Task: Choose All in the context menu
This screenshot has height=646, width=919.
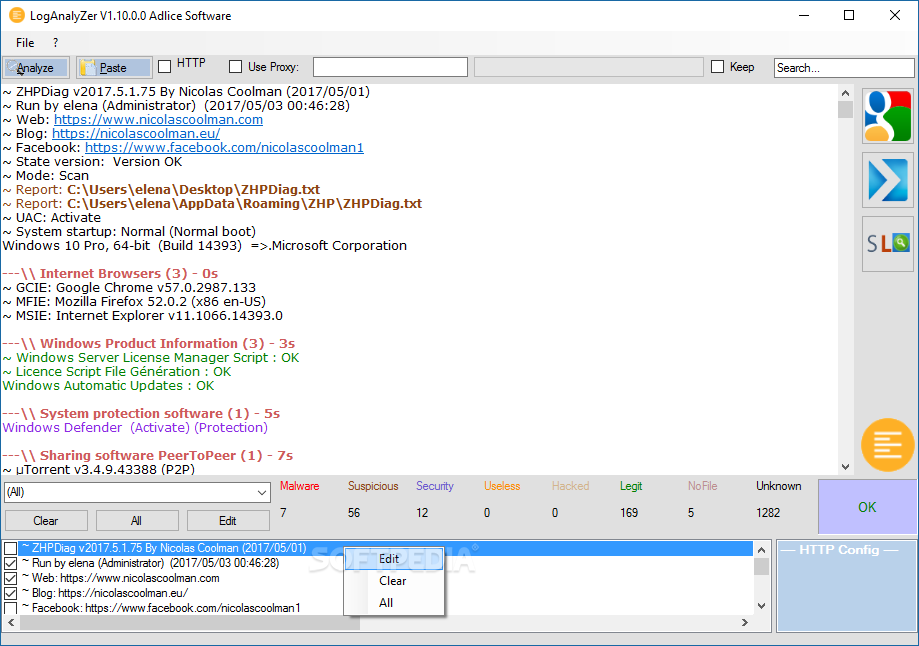Action: (x=394, y=603)
